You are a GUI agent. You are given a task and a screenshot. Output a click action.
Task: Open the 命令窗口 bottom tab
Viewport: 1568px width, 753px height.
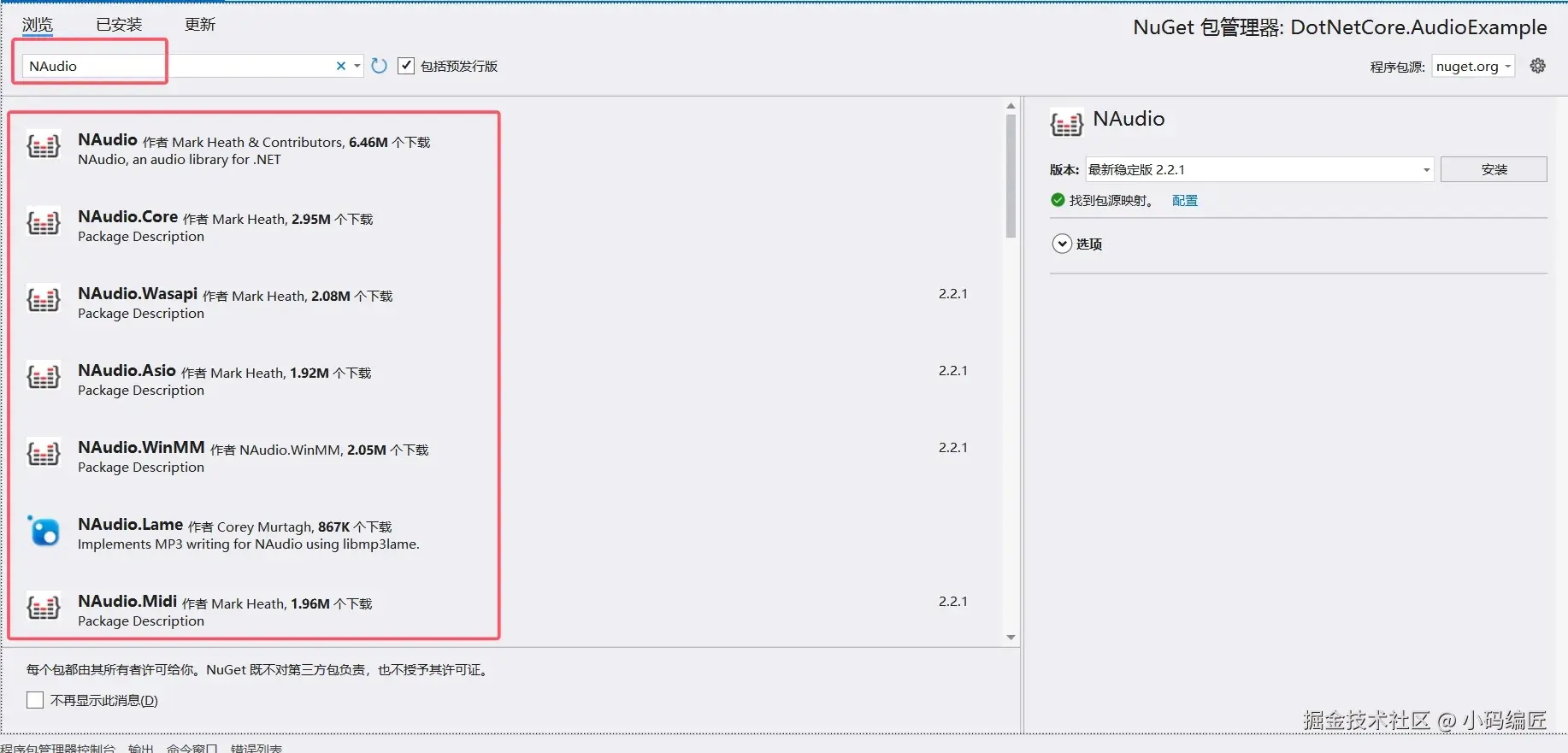pyautogui.click(x=192, y=748)
